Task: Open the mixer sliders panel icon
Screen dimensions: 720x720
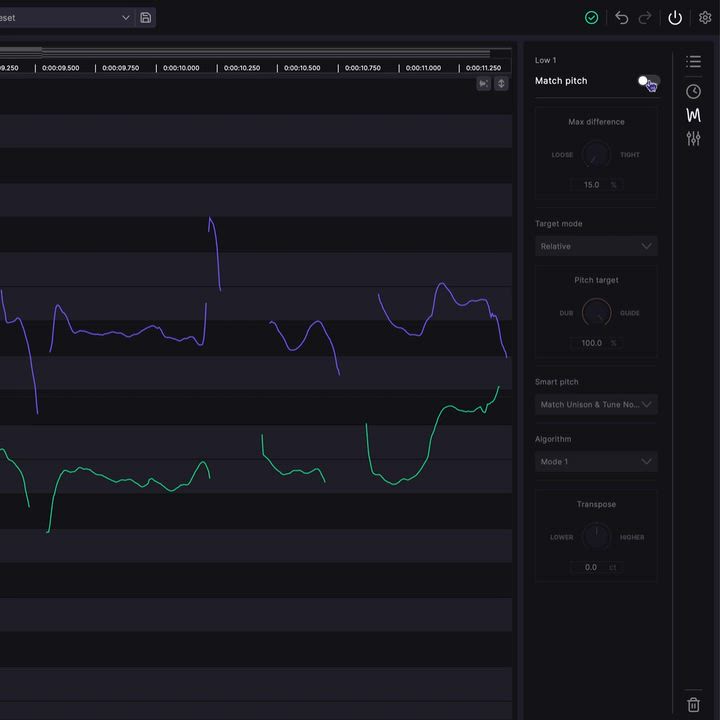Action: tap(693, 138)
